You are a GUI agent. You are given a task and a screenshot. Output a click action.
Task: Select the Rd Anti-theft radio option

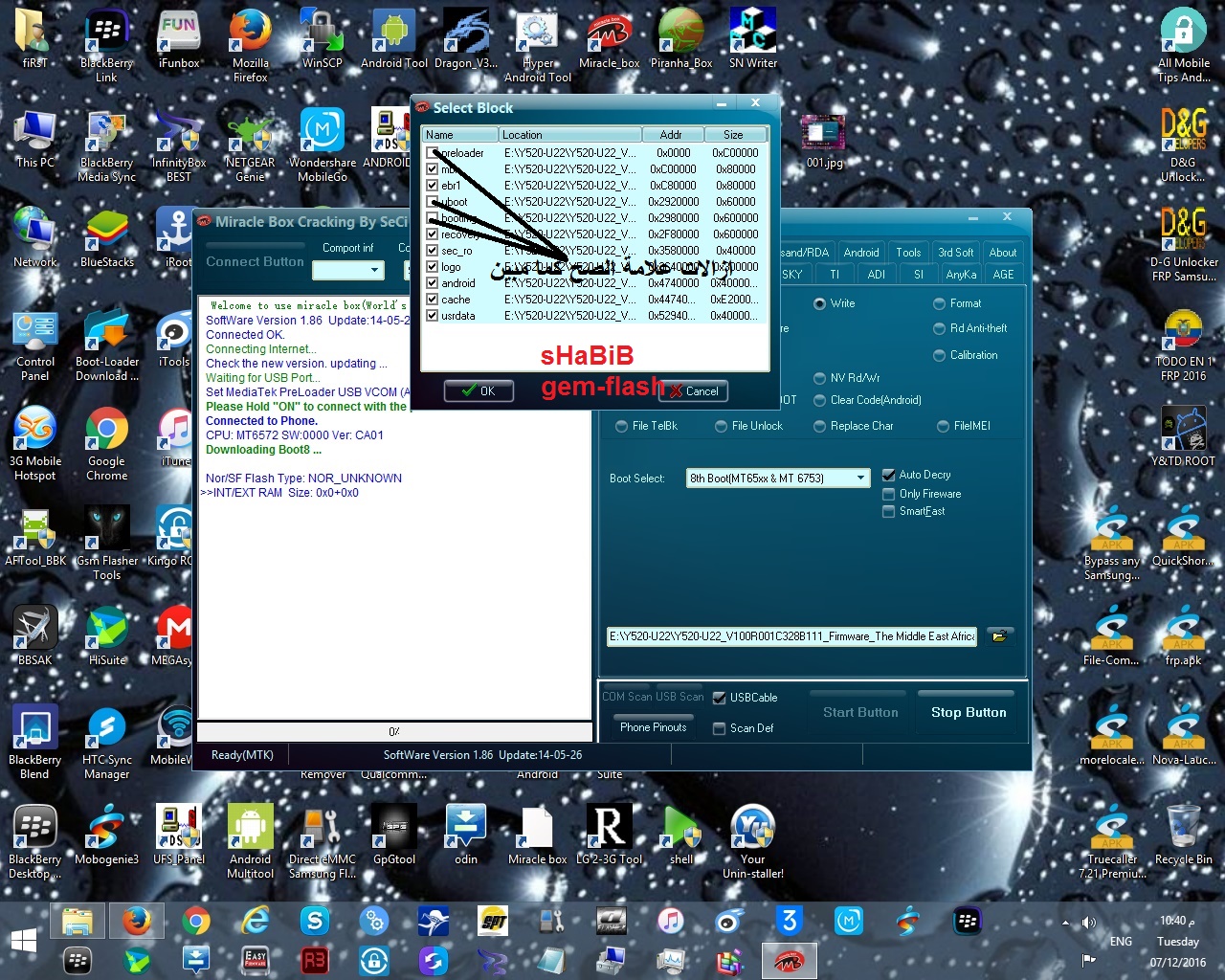point(940,328)
